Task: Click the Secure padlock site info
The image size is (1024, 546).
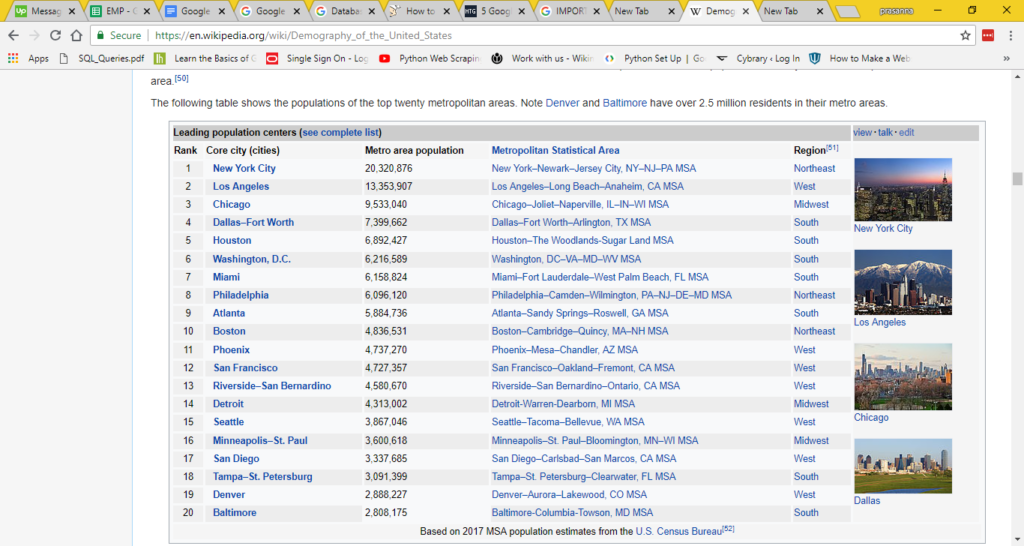Action: click(120, 35)
